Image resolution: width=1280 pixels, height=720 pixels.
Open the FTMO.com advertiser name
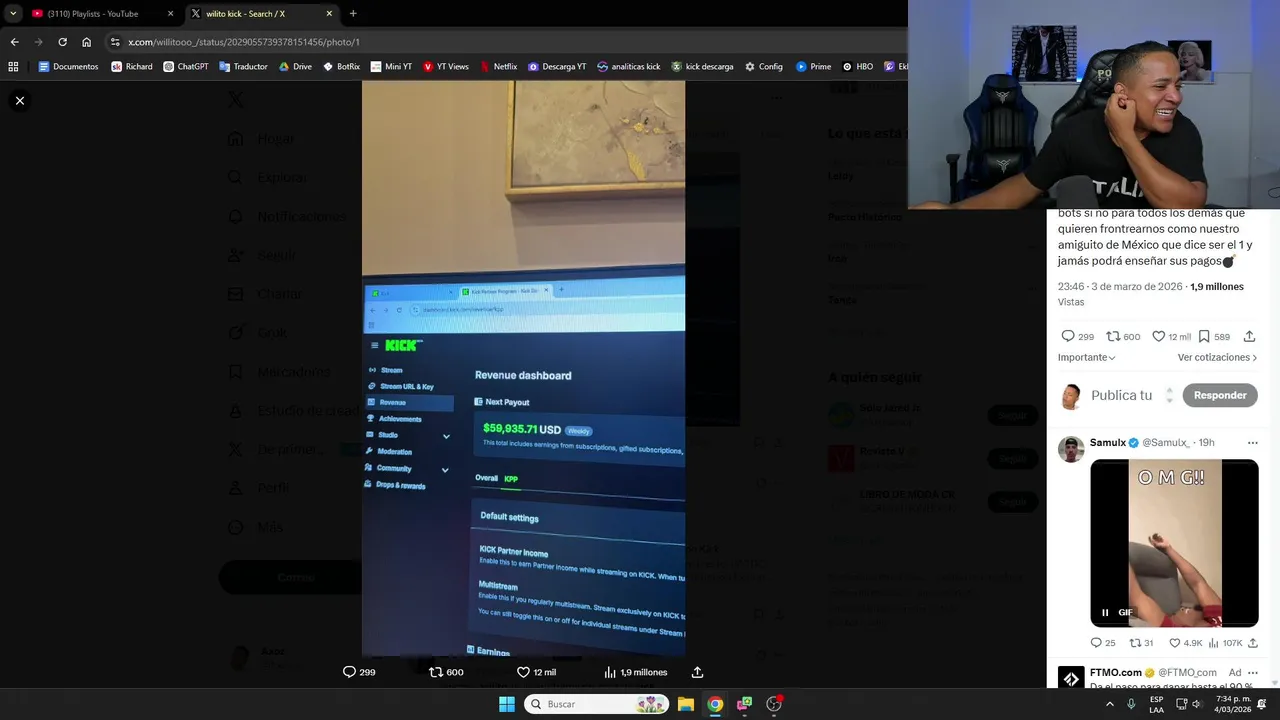(x=1116, y=673)
